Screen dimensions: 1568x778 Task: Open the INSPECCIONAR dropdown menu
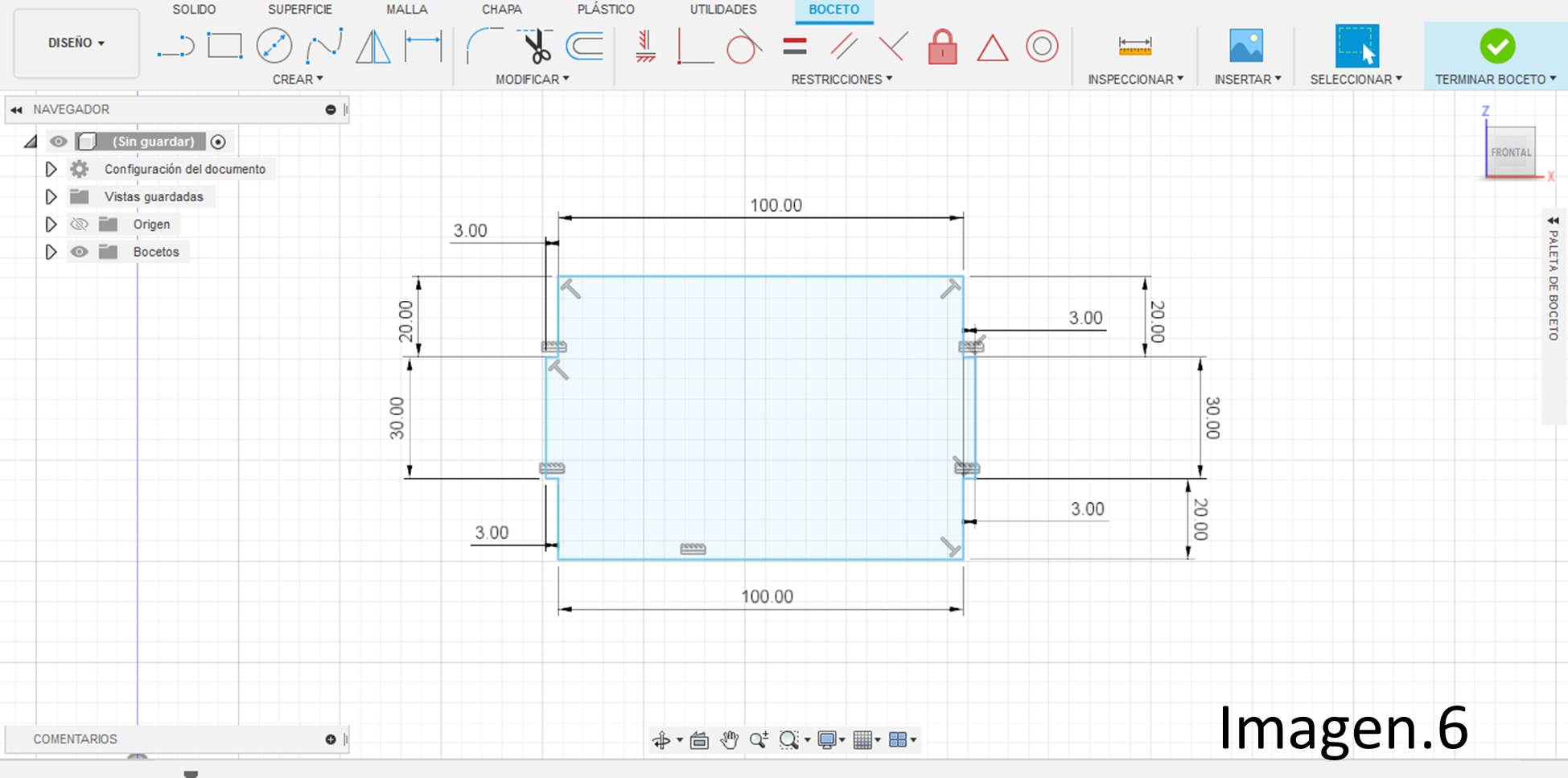pyautogui.click(x=1136, y=80)
